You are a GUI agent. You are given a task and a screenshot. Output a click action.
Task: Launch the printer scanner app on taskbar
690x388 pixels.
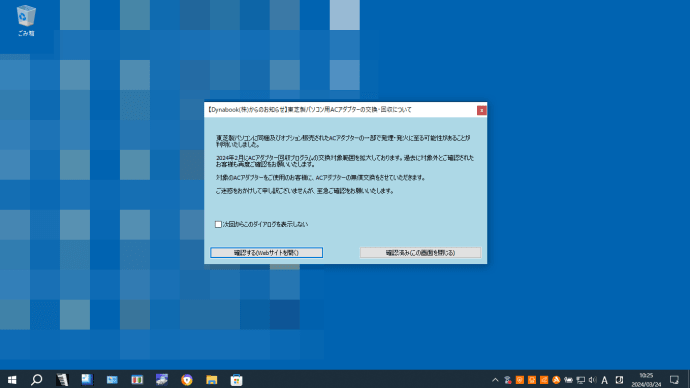161,380
